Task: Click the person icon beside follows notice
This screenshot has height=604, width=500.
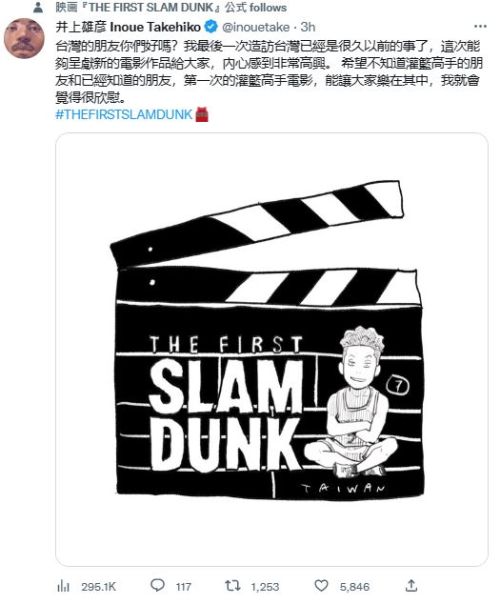Action: click(38, 7)
